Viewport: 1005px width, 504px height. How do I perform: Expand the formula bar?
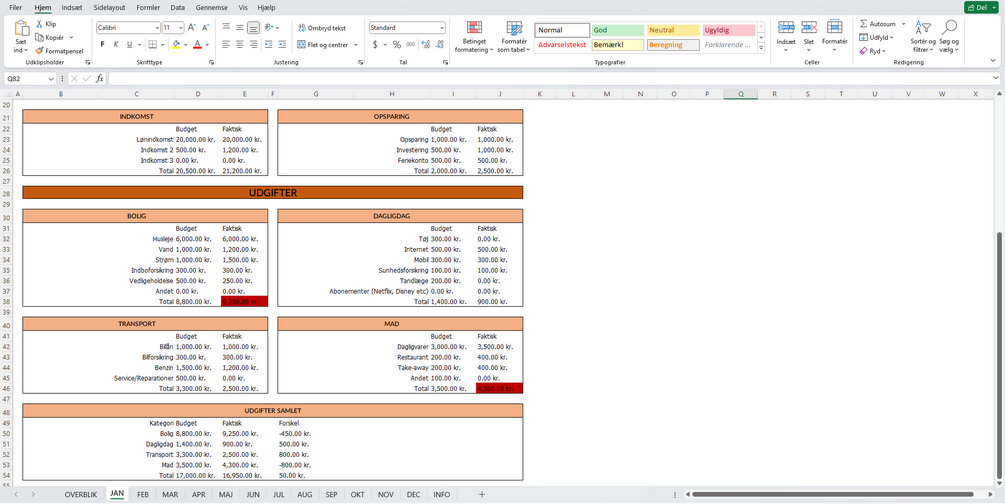(995, 78)
